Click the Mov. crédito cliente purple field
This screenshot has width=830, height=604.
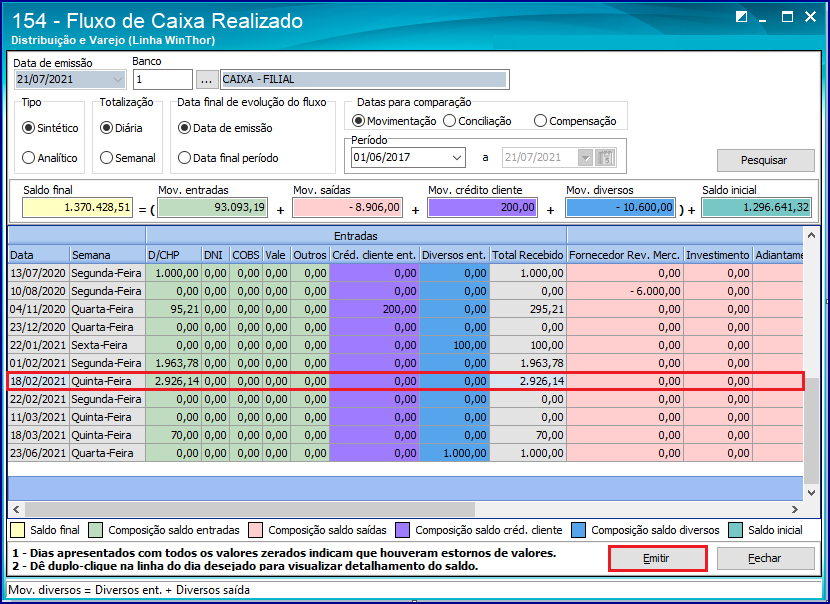483,208
